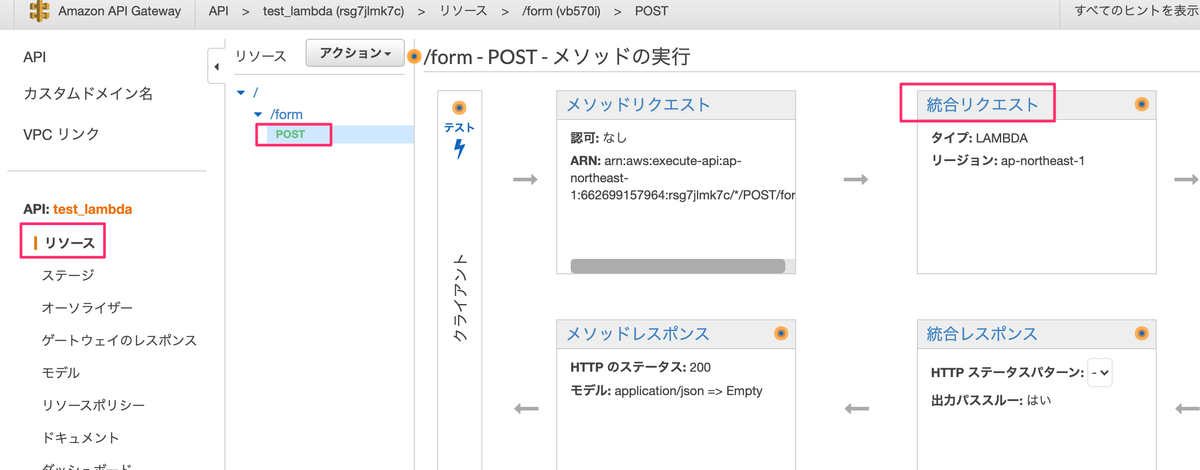Screen dimensions: 1200x470
Task: Select the POST method in the tree
Action: point(290,134)
